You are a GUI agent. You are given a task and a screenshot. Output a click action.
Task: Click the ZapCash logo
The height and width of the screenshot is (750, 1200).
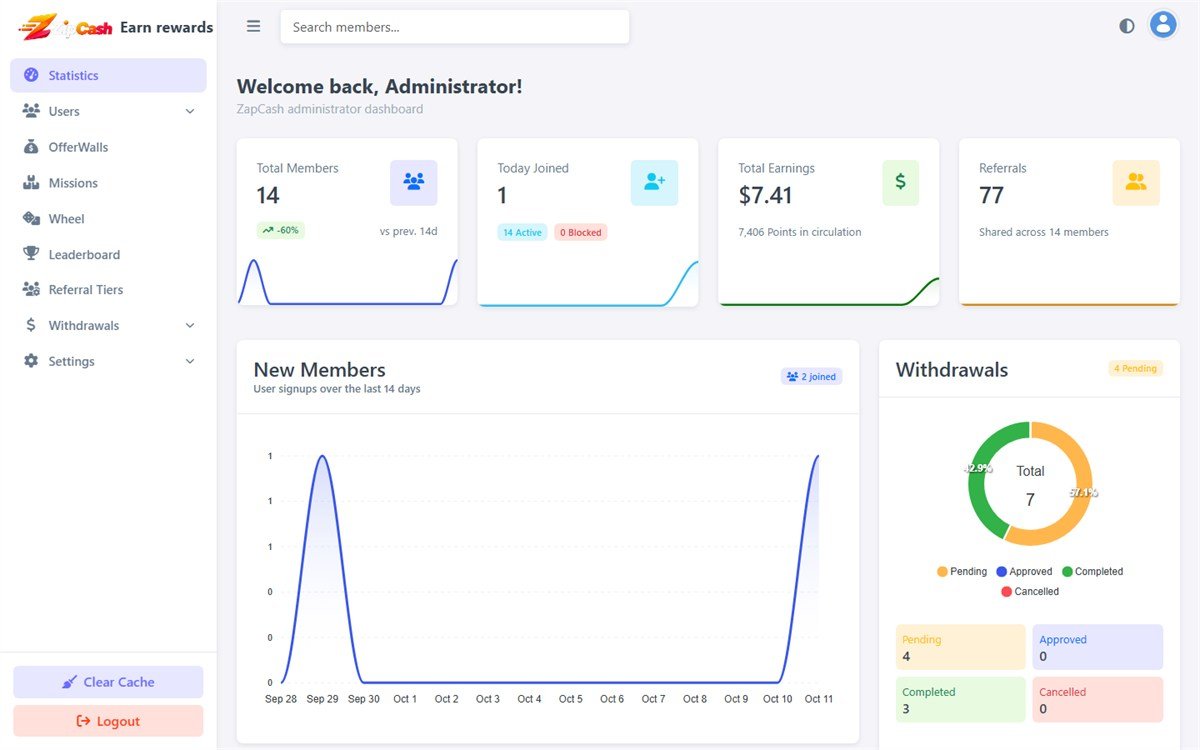65,27
